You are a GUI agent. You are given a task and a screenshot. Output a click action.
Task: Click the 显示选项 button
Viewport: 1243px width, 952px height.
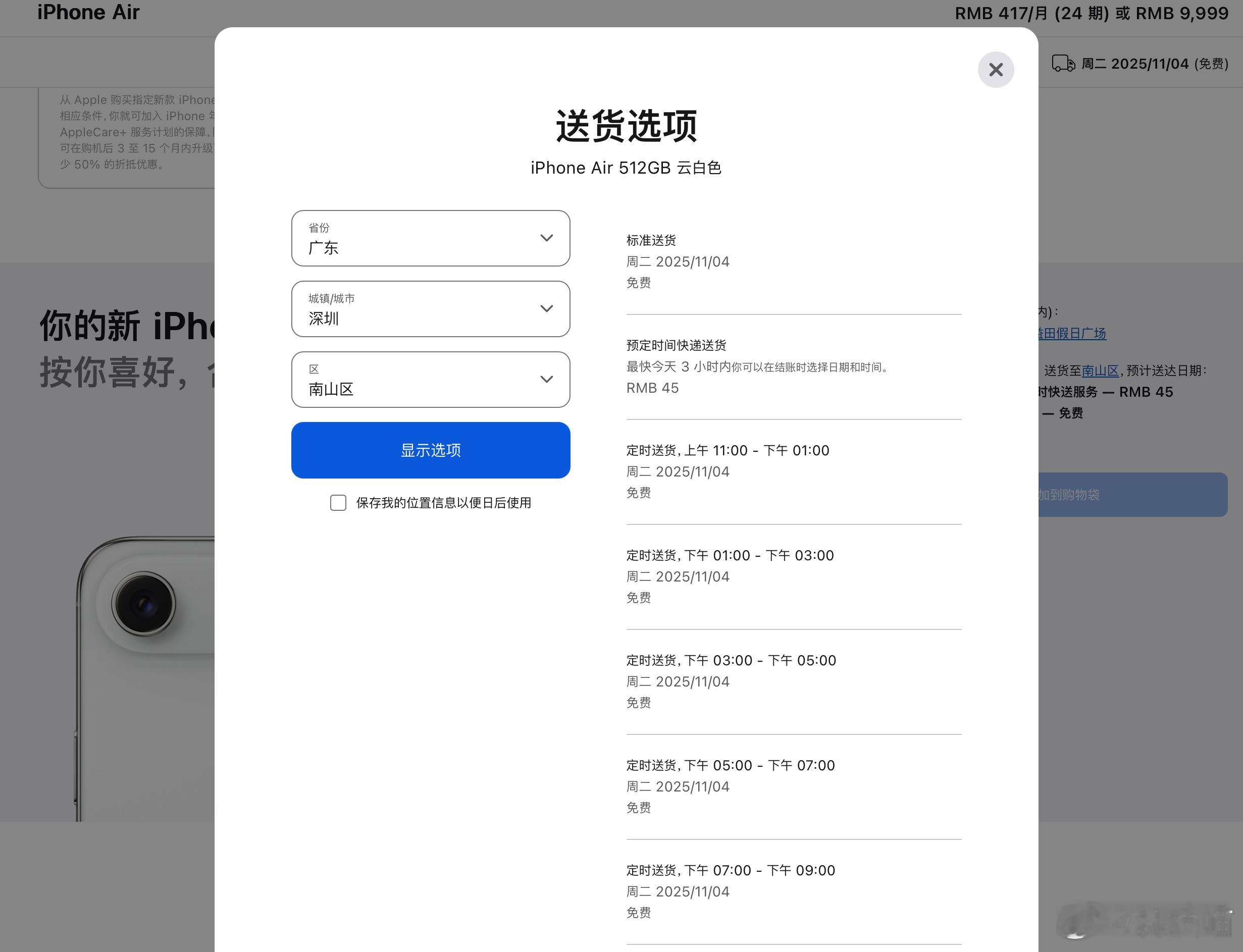point(430,450)
